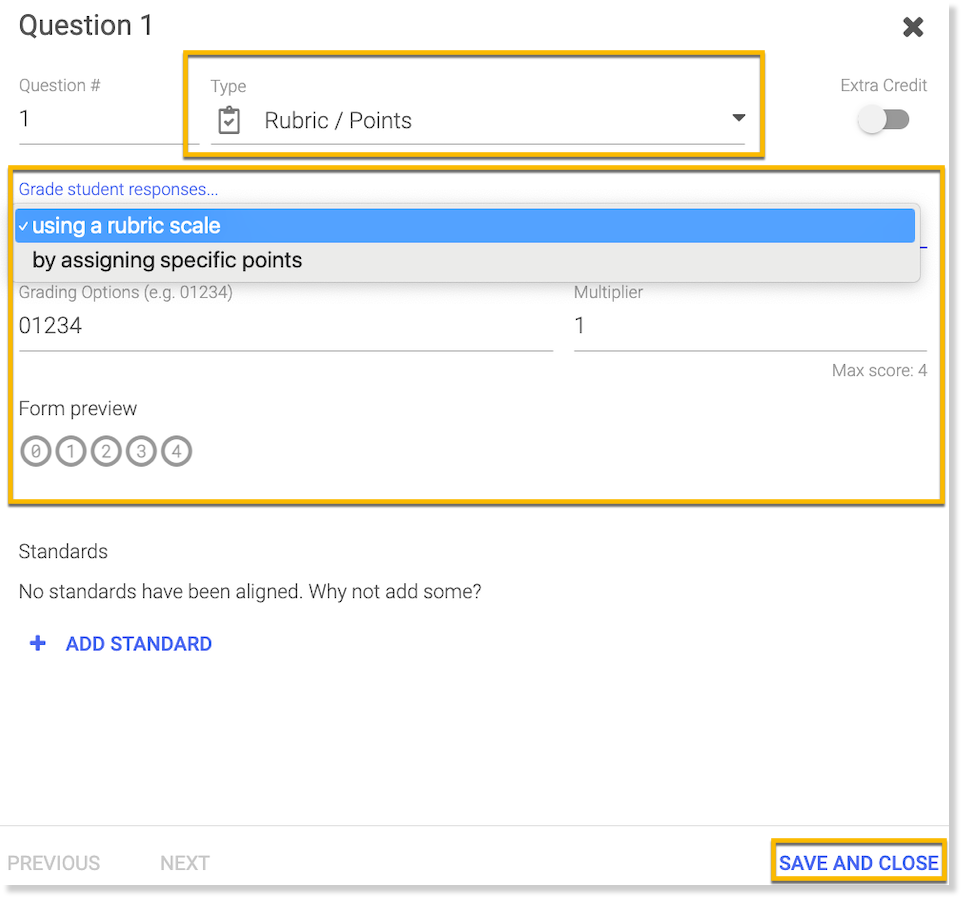
Task: Go to the Next question
Action: click(x=185, y=863)
